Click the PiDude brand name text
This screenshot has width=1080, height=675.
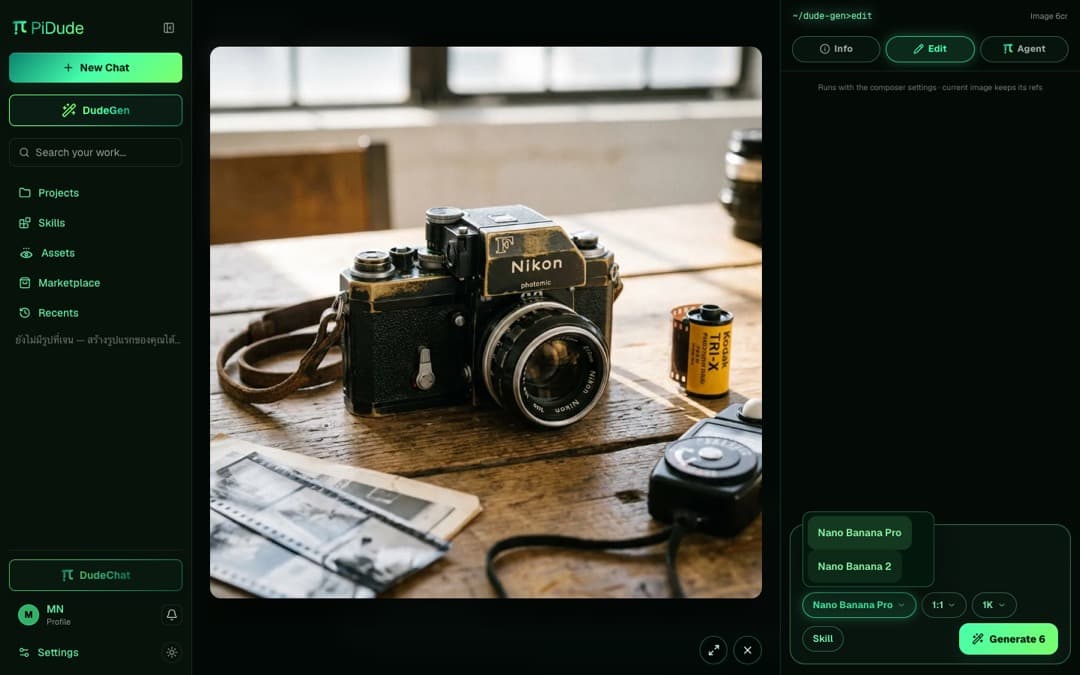click(57, 28)
